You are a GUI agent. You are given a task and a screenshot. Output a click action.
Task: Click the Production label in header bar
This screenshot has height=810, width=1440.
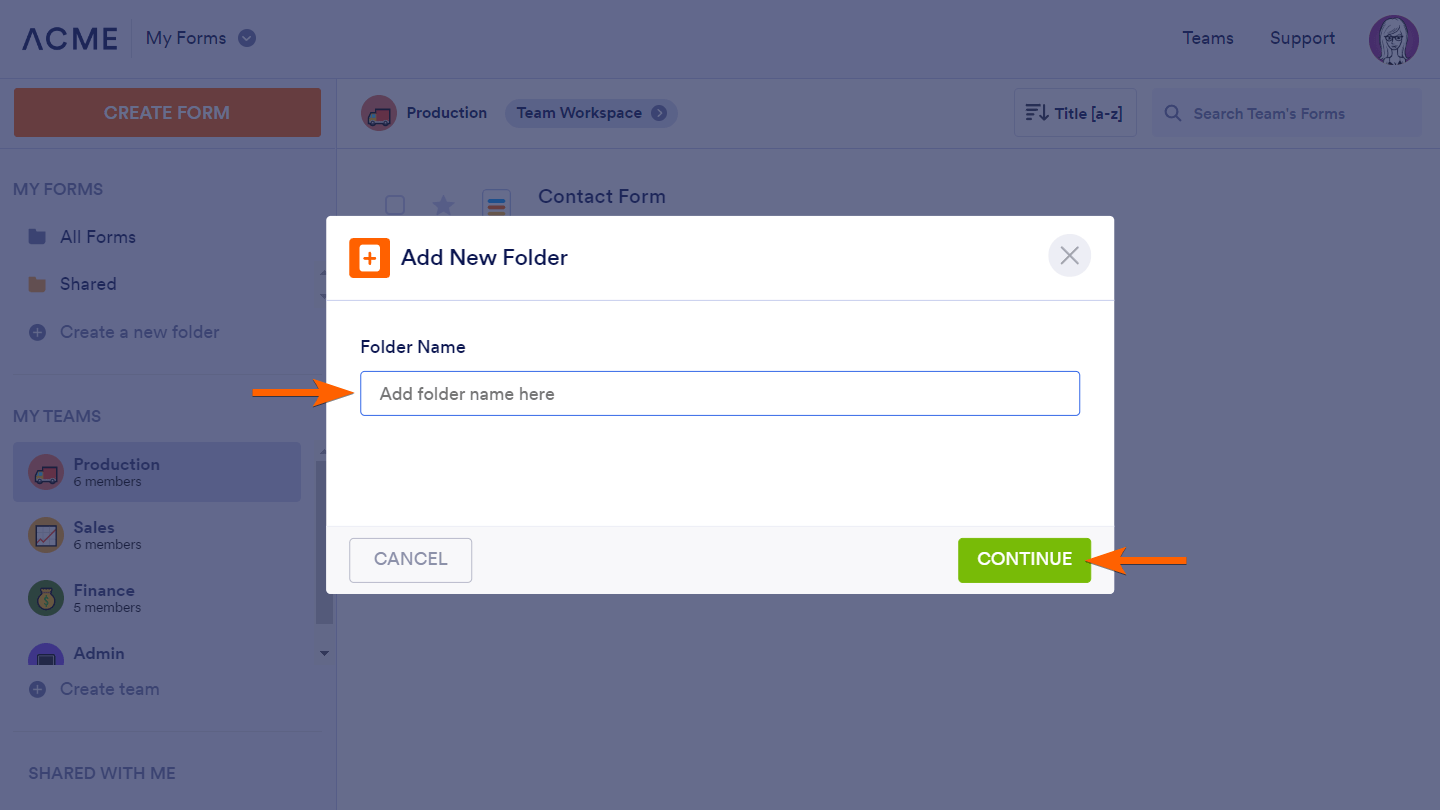(447, 113)
